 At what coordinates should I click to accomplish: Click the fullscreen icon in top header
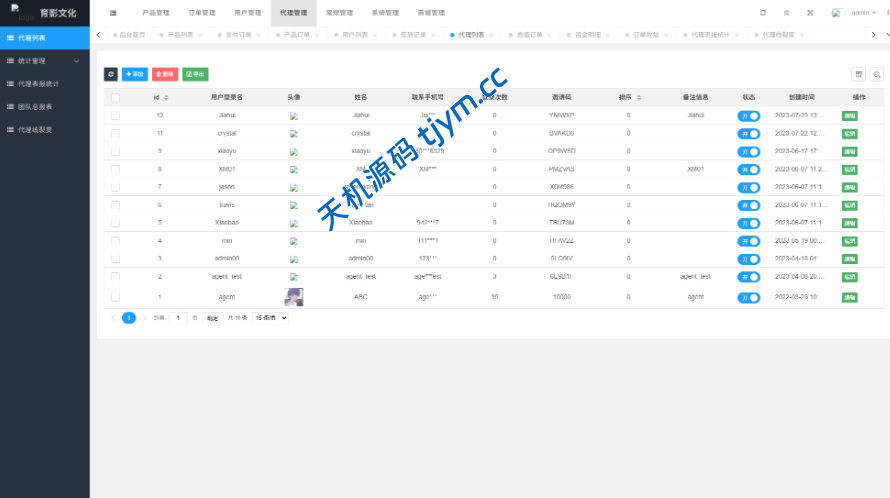click(x=810, y=13)
